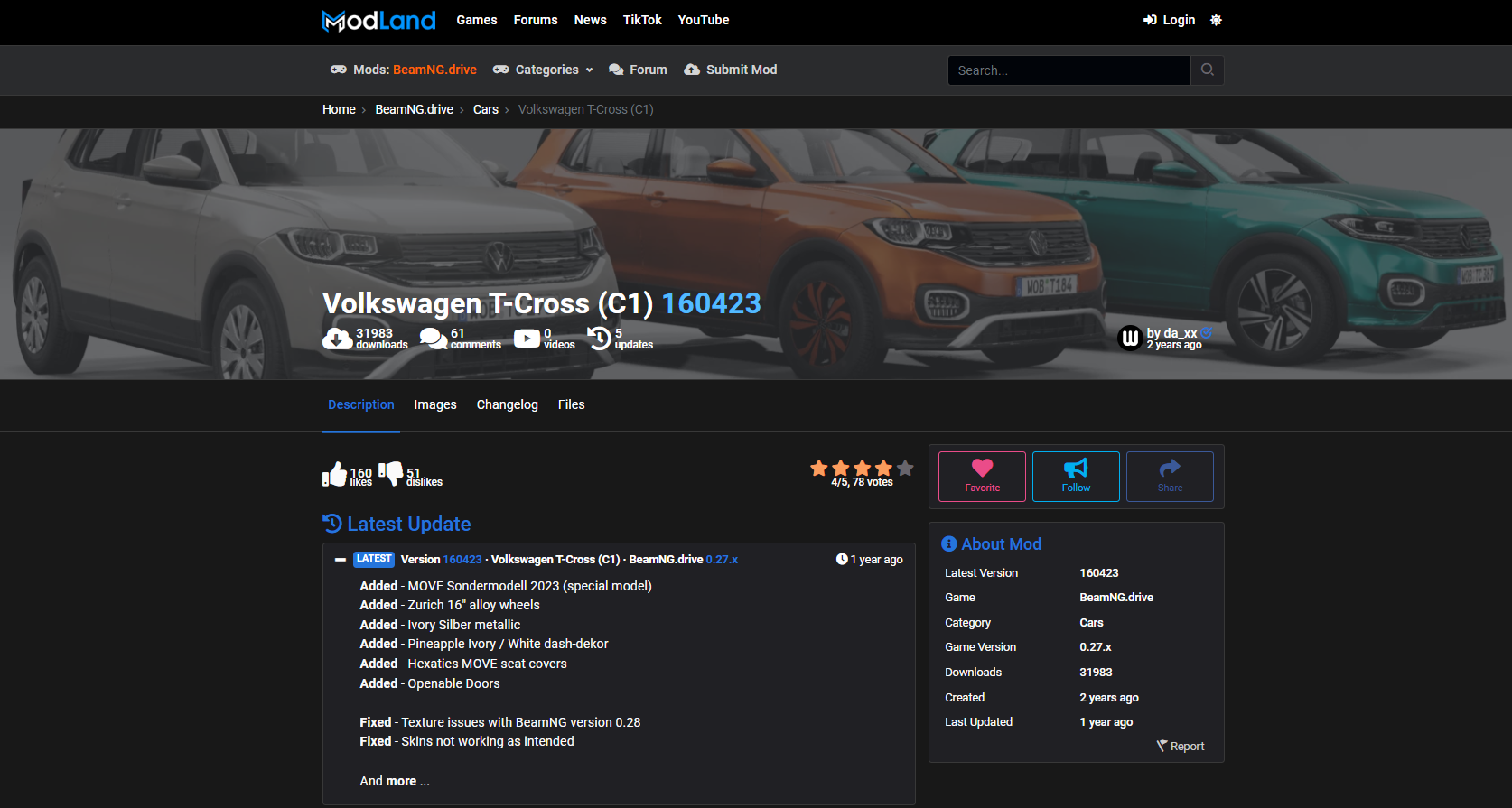Click the comments bubble icon

click(x=434, y=339)
